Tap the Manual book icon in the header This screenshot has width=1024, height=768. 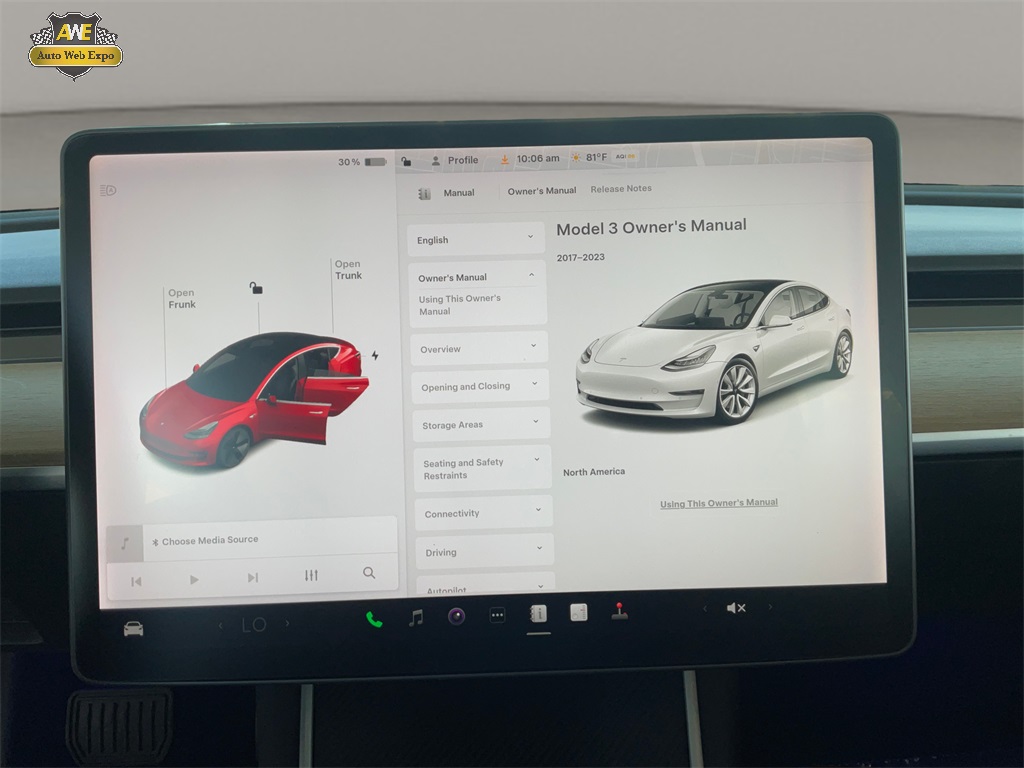(x=424, y=193)
